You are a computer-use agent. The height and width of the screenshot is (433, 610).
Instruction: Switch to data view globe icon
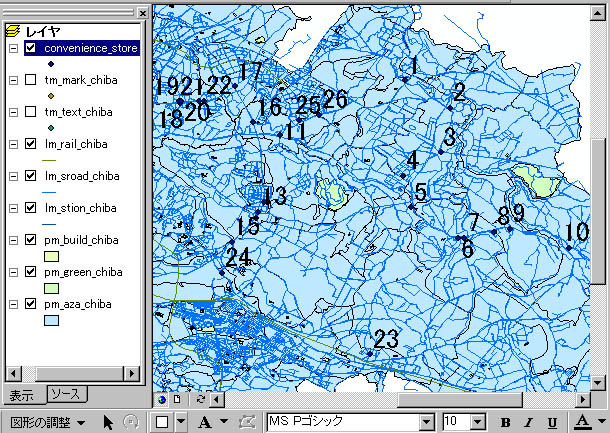coord(162,400)
